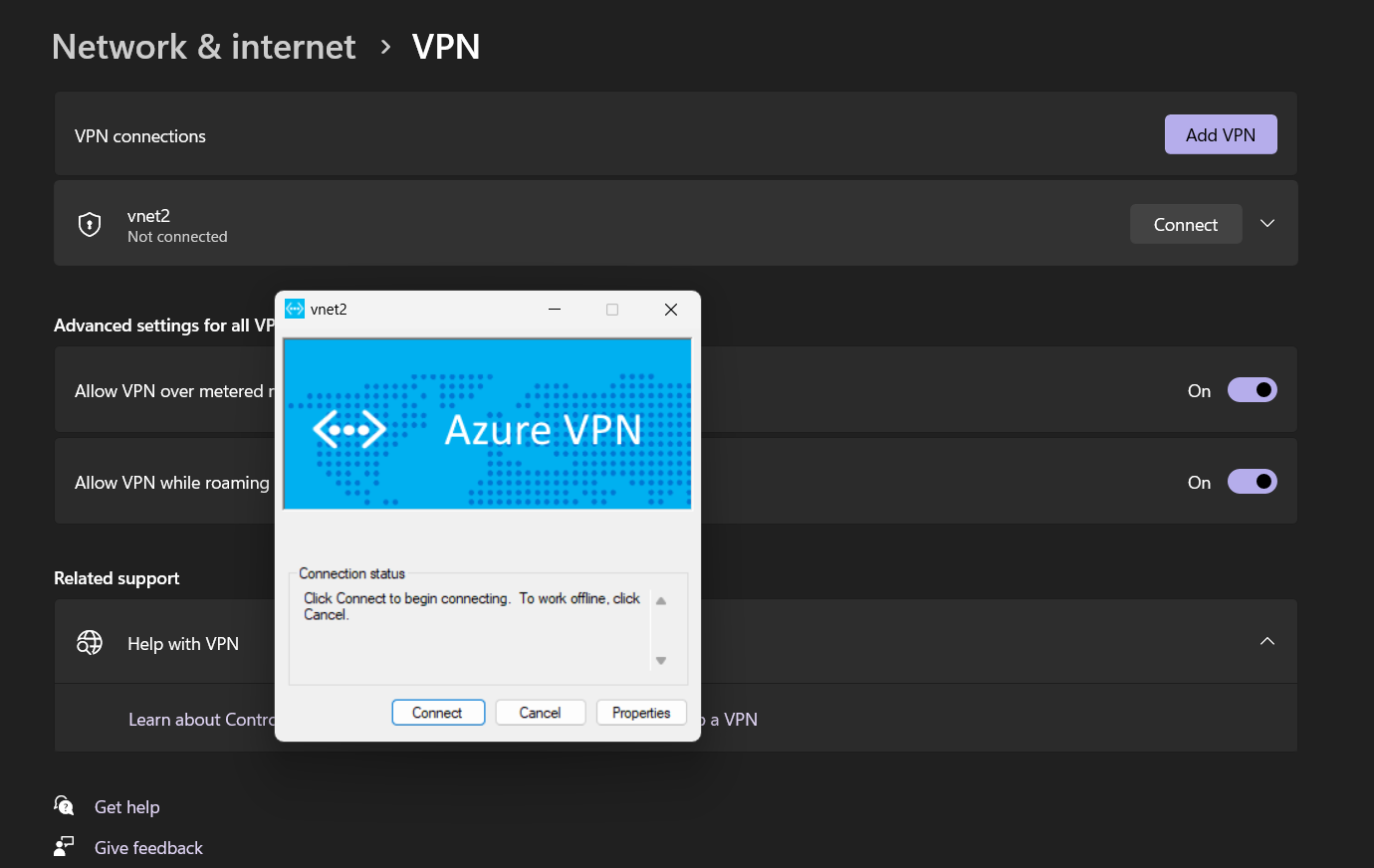Click the VPN breadcrumb heading
This screenshot has width=1374, height=868.
tap(446, 46)
